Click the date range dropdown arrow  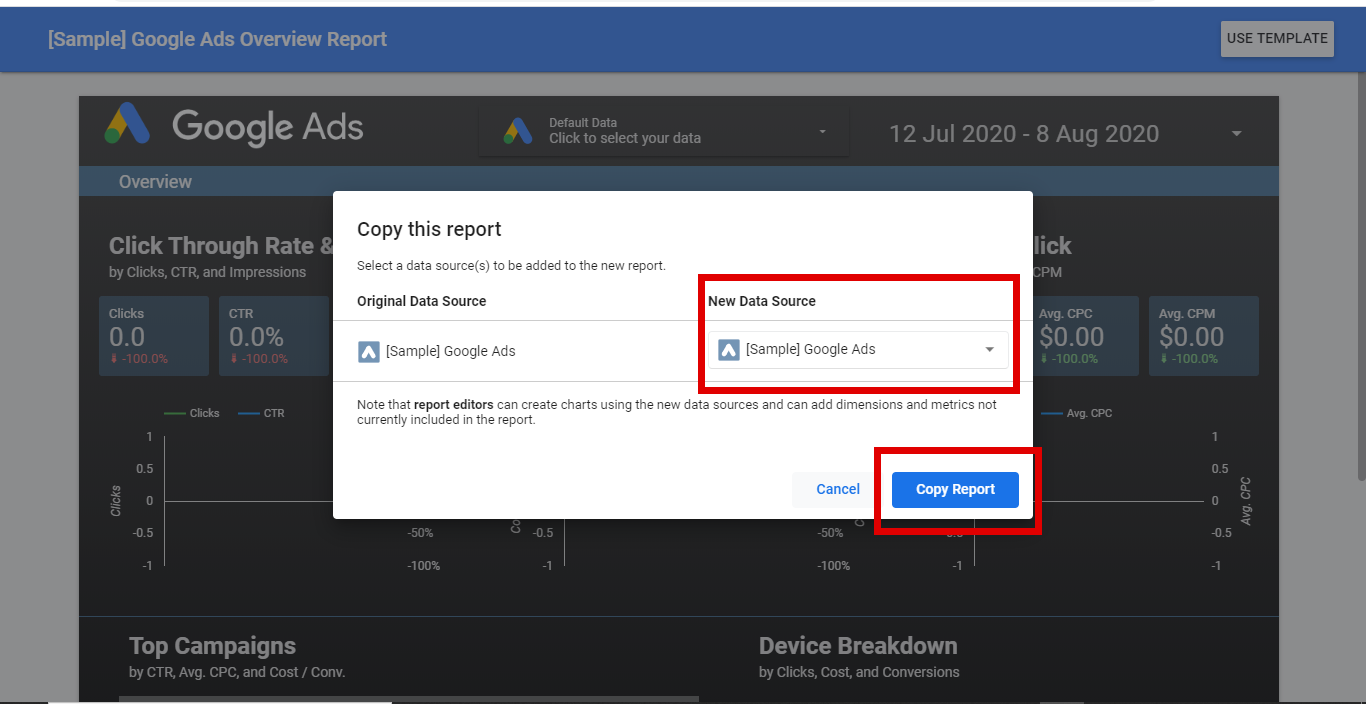[1237, 134]
